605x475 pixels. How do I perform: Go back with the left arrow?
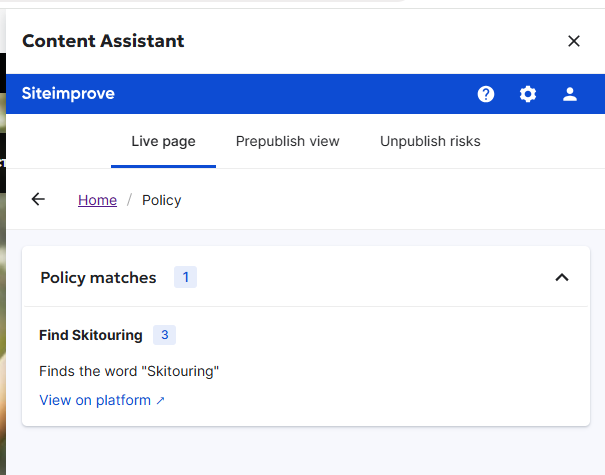click(x=38, y=199)
